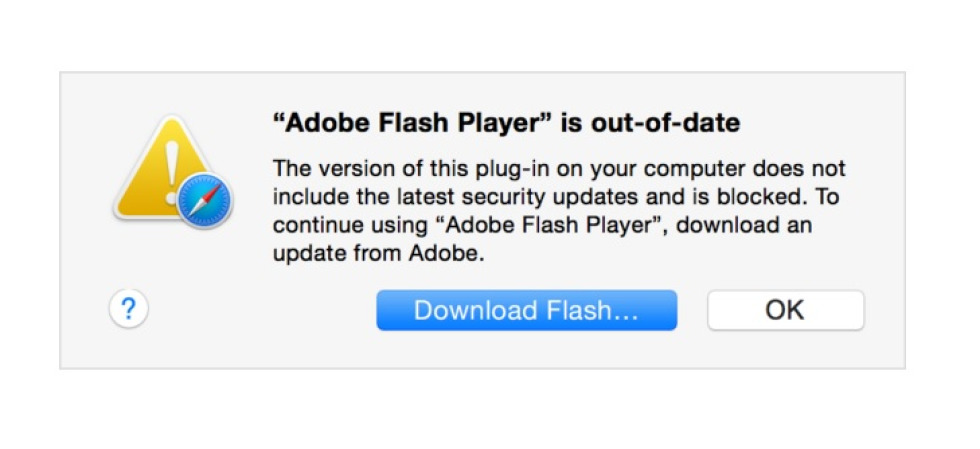Click the "Adobe Flash Player" is out-of-date heading
980x449 pixels.
(506, 124)
